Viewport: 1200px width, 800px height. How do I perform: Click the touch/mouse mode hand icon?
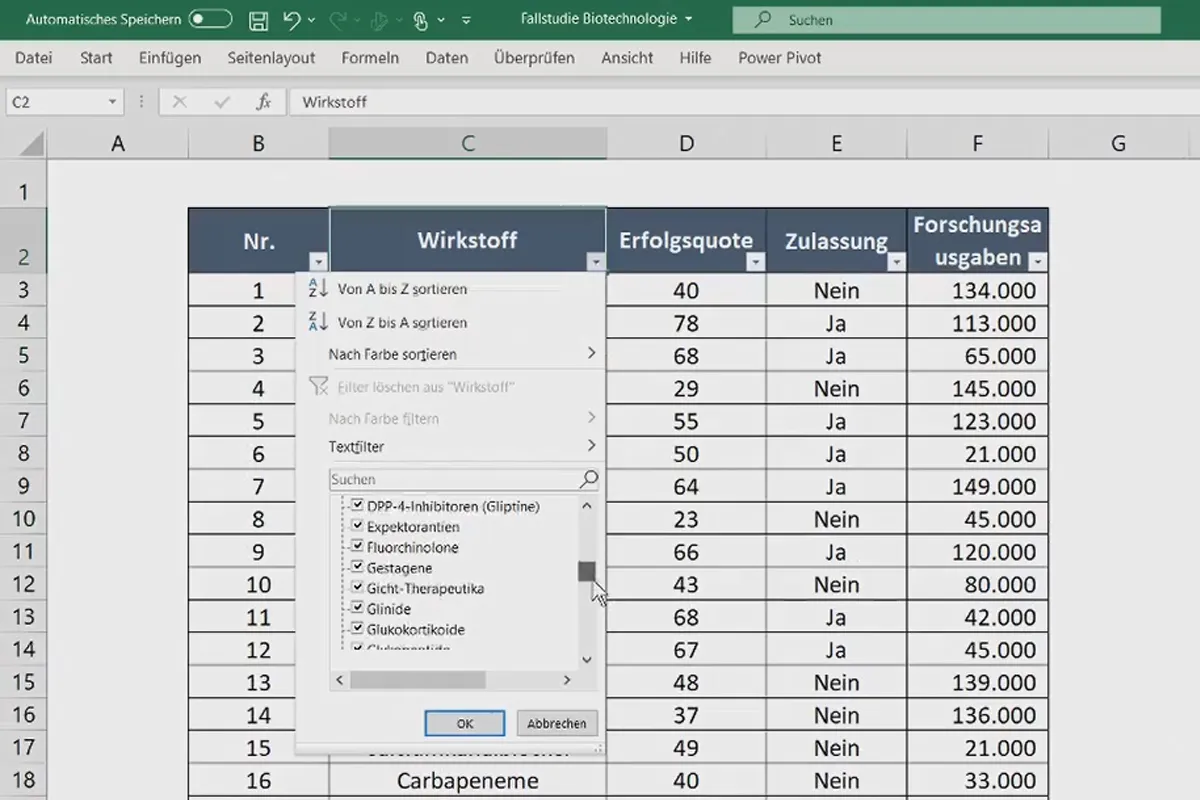coord(420,20)
